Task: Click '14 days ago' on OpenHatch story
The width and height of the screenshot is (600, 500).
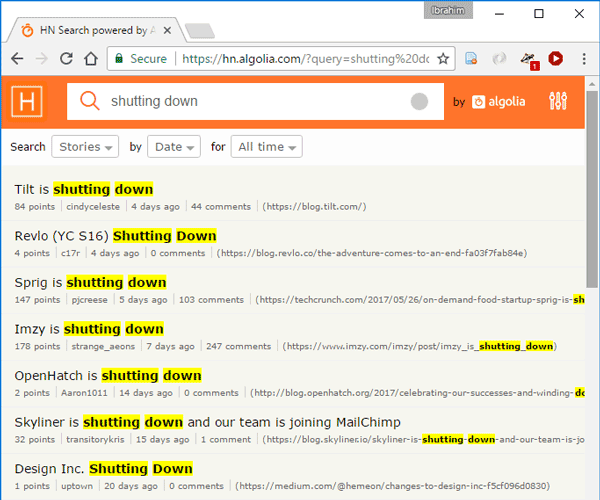Action: click(146, 393)
